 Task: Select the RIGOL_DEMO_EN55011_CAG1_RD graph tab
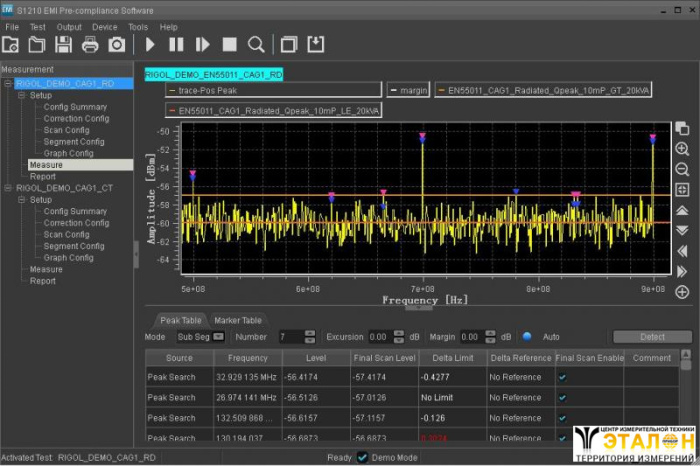[x=214, y=75]
